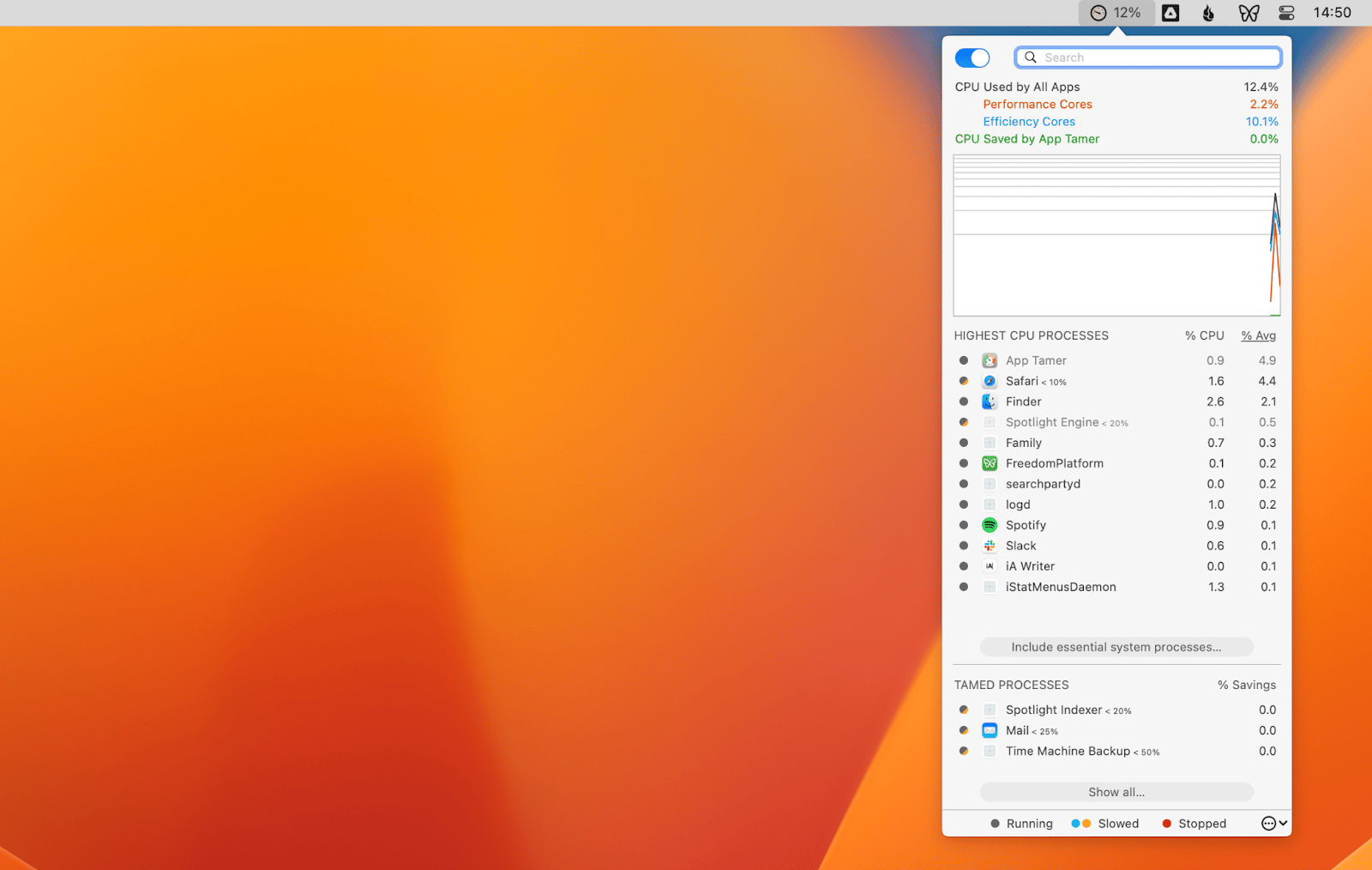Open the ellipsis options dropdown menu

pos(1274,824)
